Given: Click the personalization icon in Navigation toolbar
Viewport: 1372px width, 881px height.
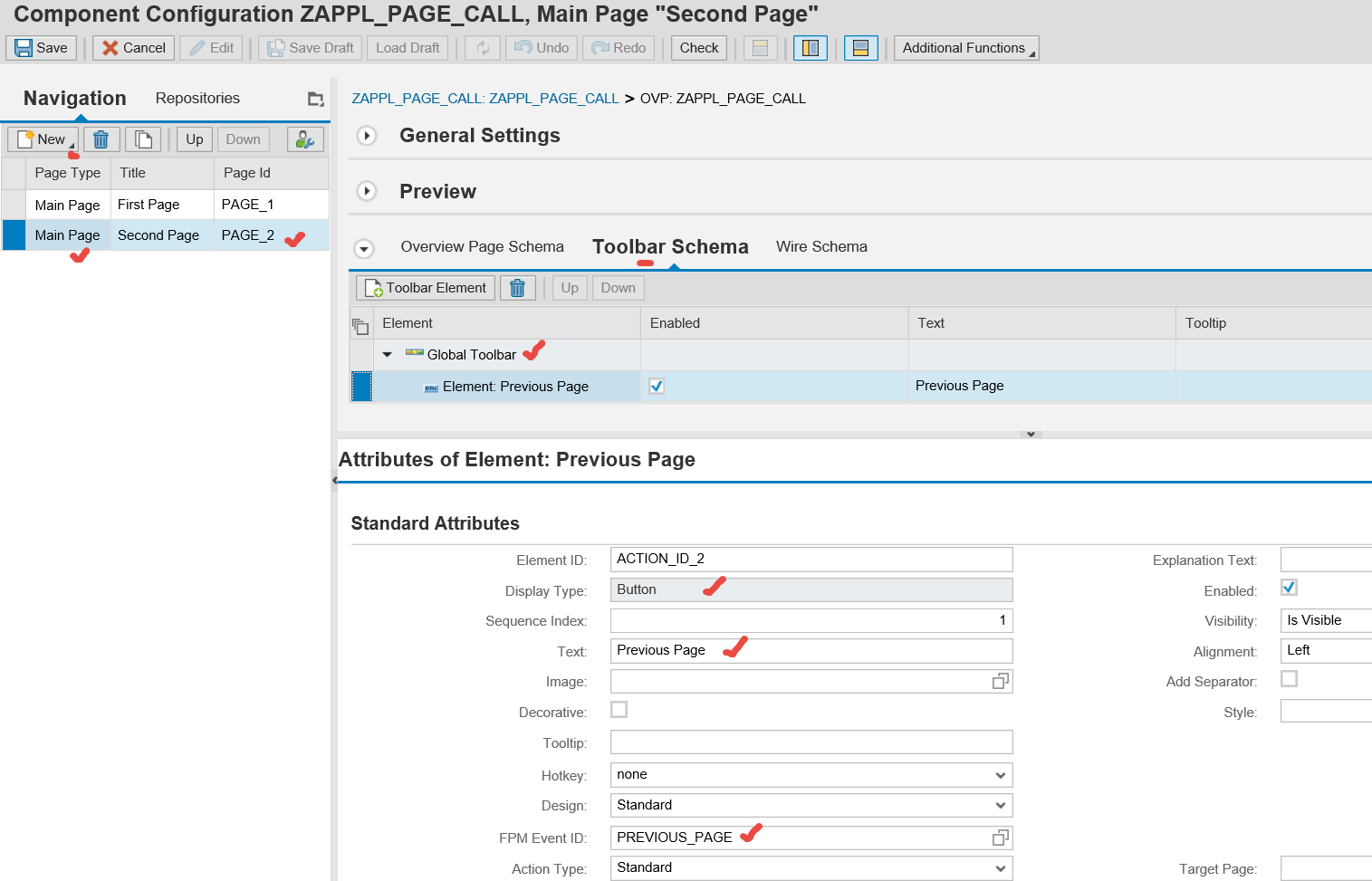Looking at the screenshot, I should [x=304, y=139].
